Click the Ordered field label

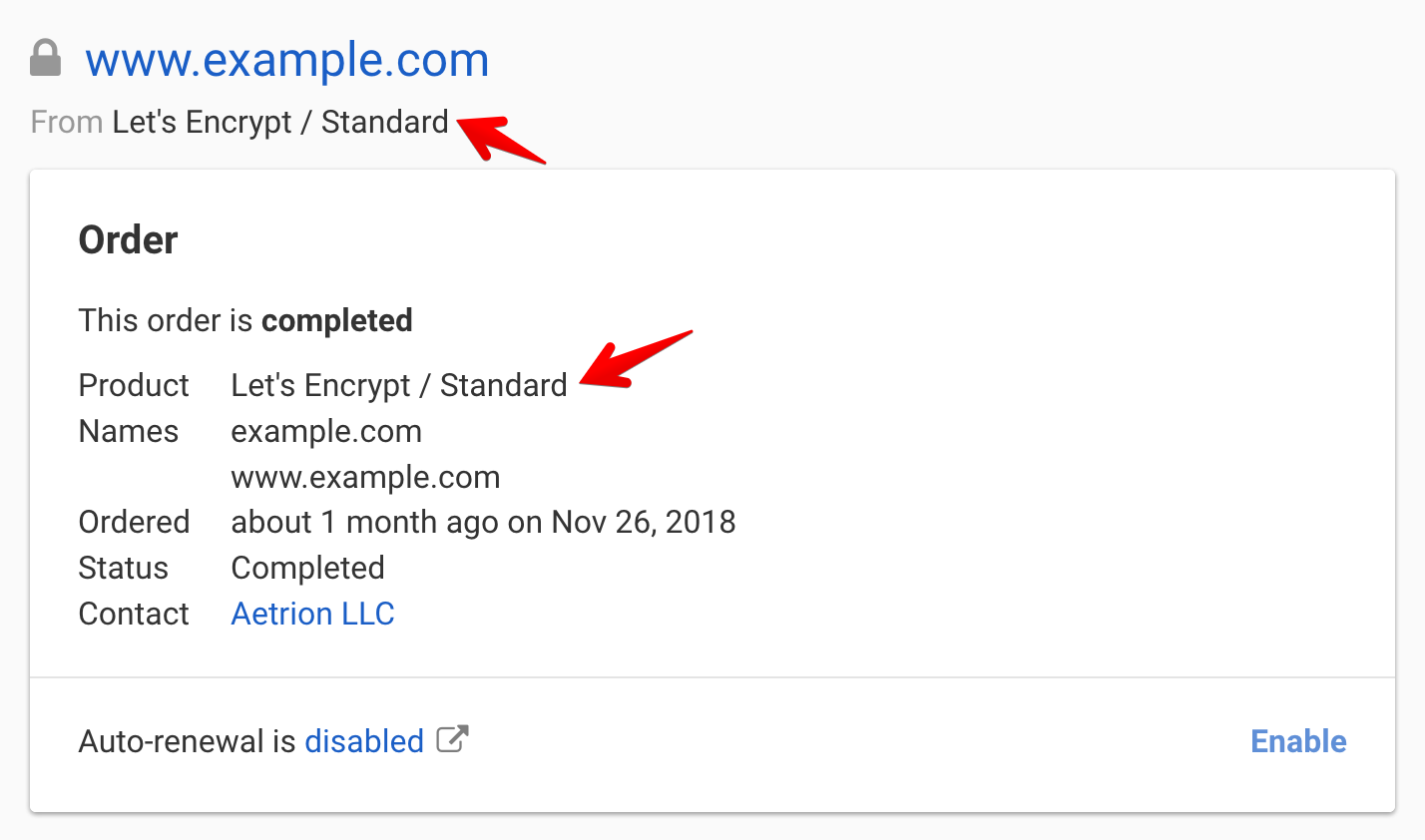tap(134, 522)
